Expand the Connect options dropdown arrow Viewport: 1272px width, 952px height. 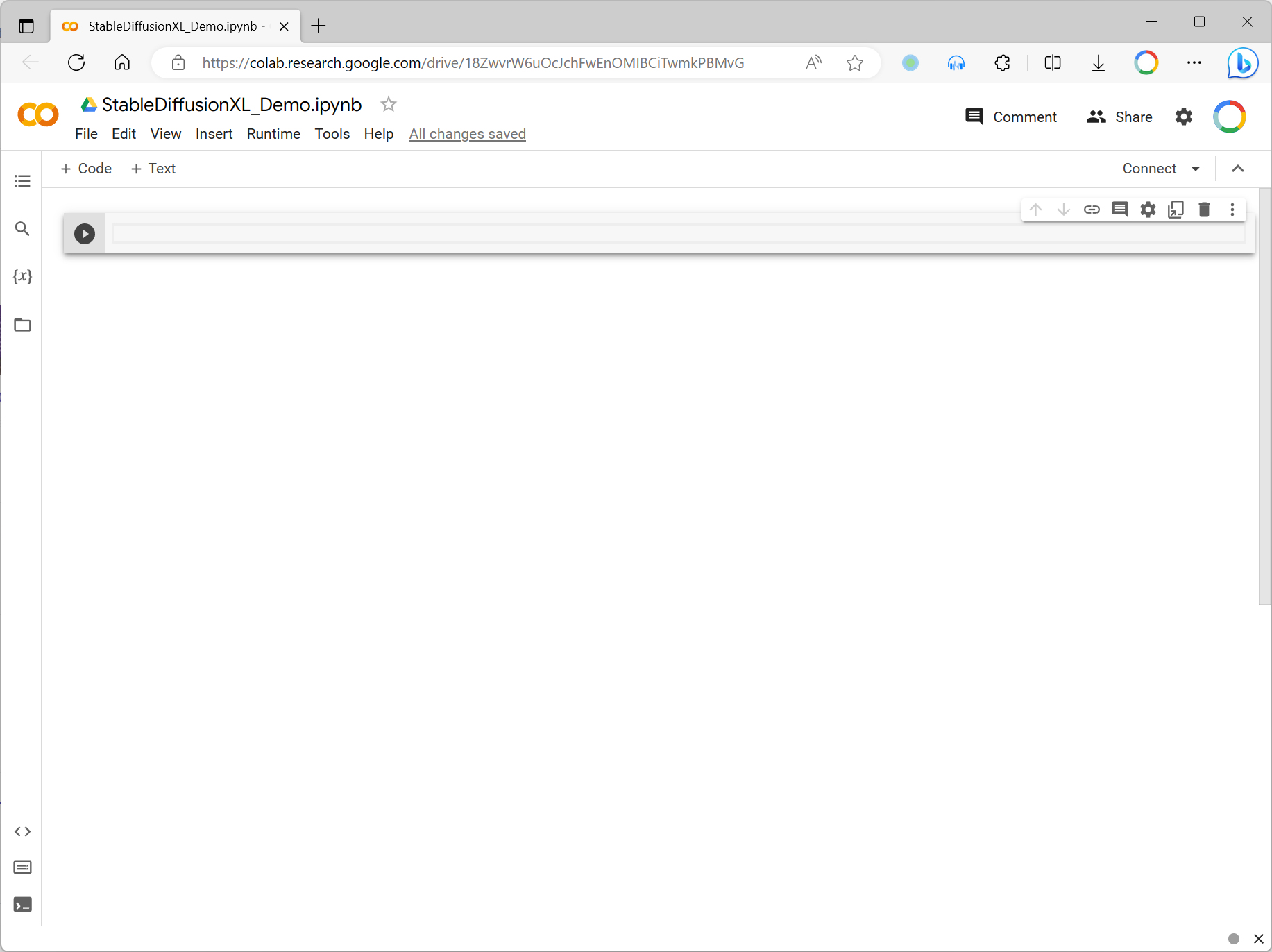[x=1196, y=169]
